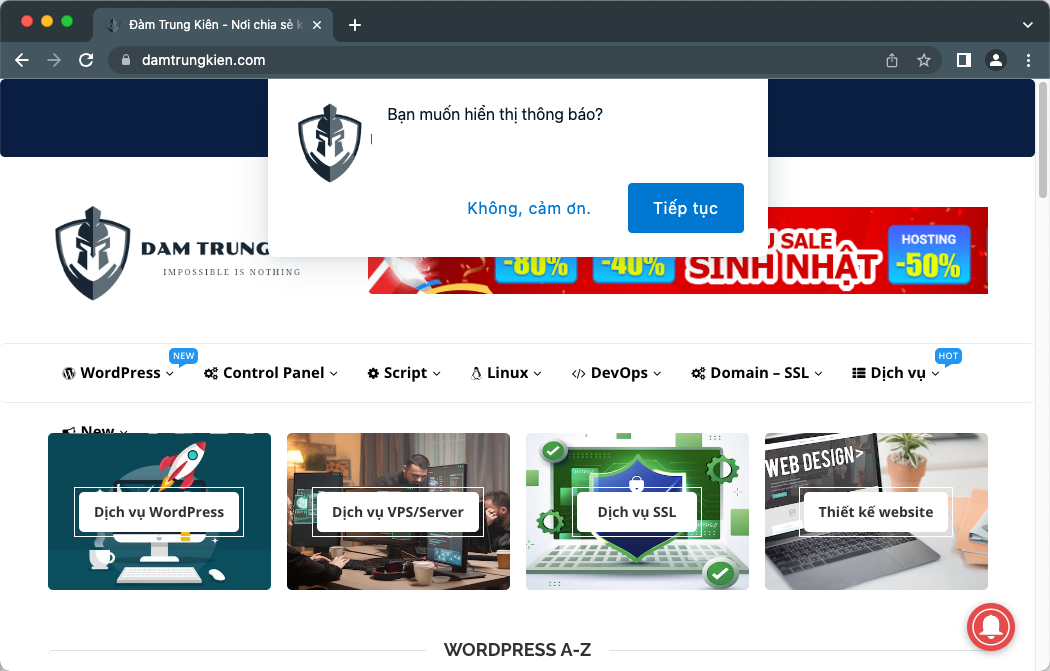Click the NEW badge above WordPress
Screen dimensions: 1050x671
click(x=183, y=356)
